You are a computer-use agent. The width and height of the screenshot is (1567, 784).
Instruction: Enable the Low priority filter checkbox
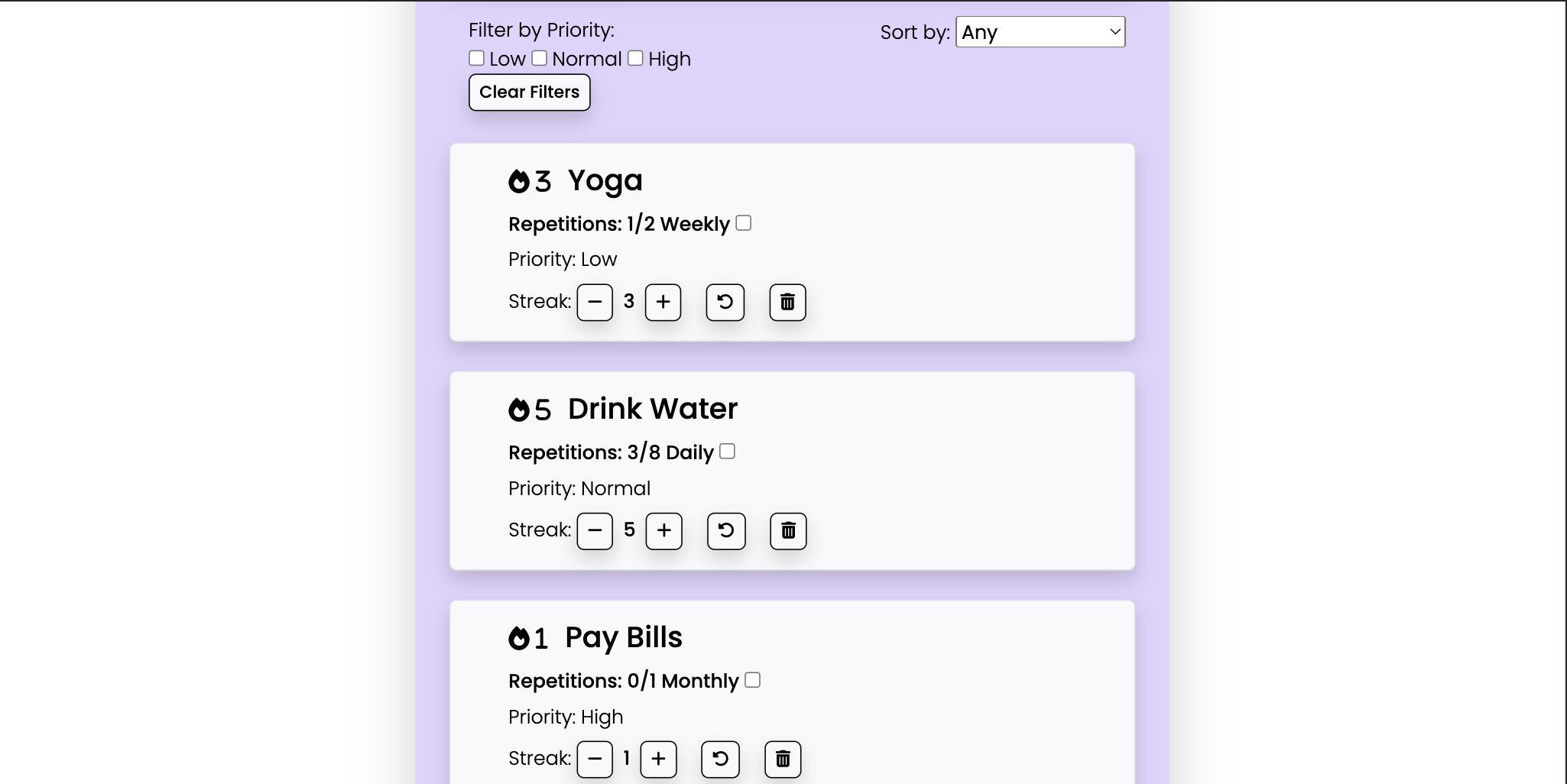pos(477,58)
